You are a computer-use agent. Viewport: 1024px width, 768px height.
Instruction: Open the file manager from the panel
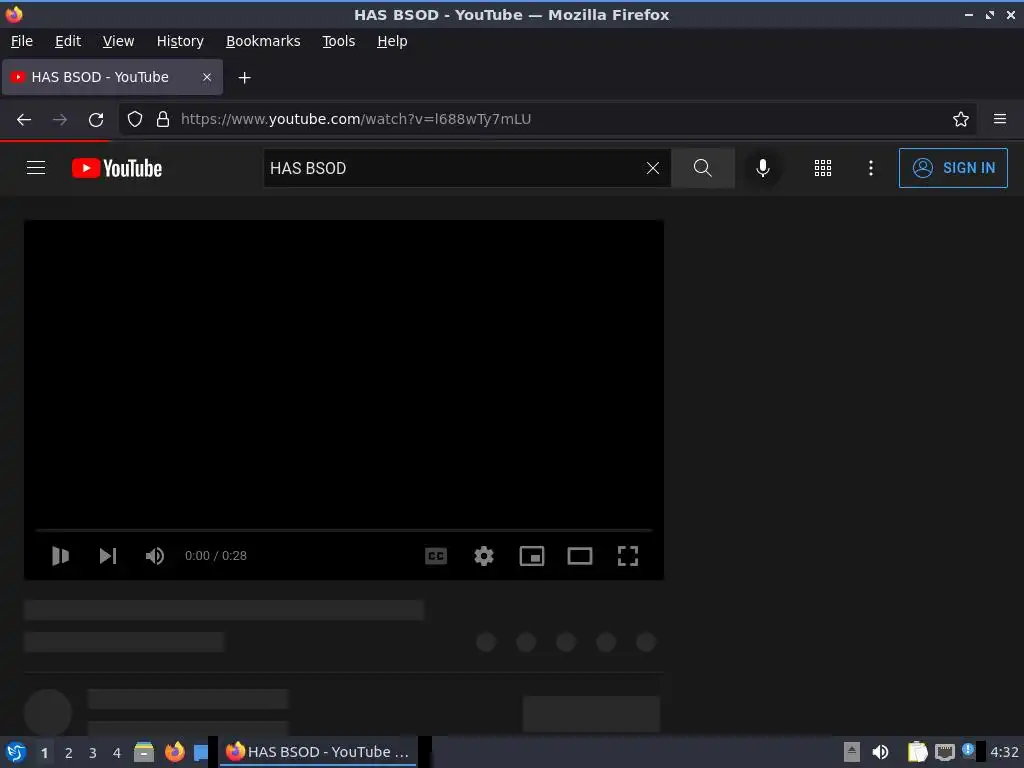(144, 752)
